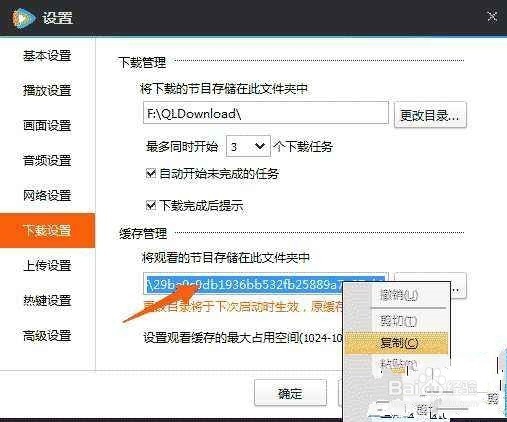Viewport: 507px width, 422px height.
Task: Click 更改目录... for download folder
Action: [430, 115]
